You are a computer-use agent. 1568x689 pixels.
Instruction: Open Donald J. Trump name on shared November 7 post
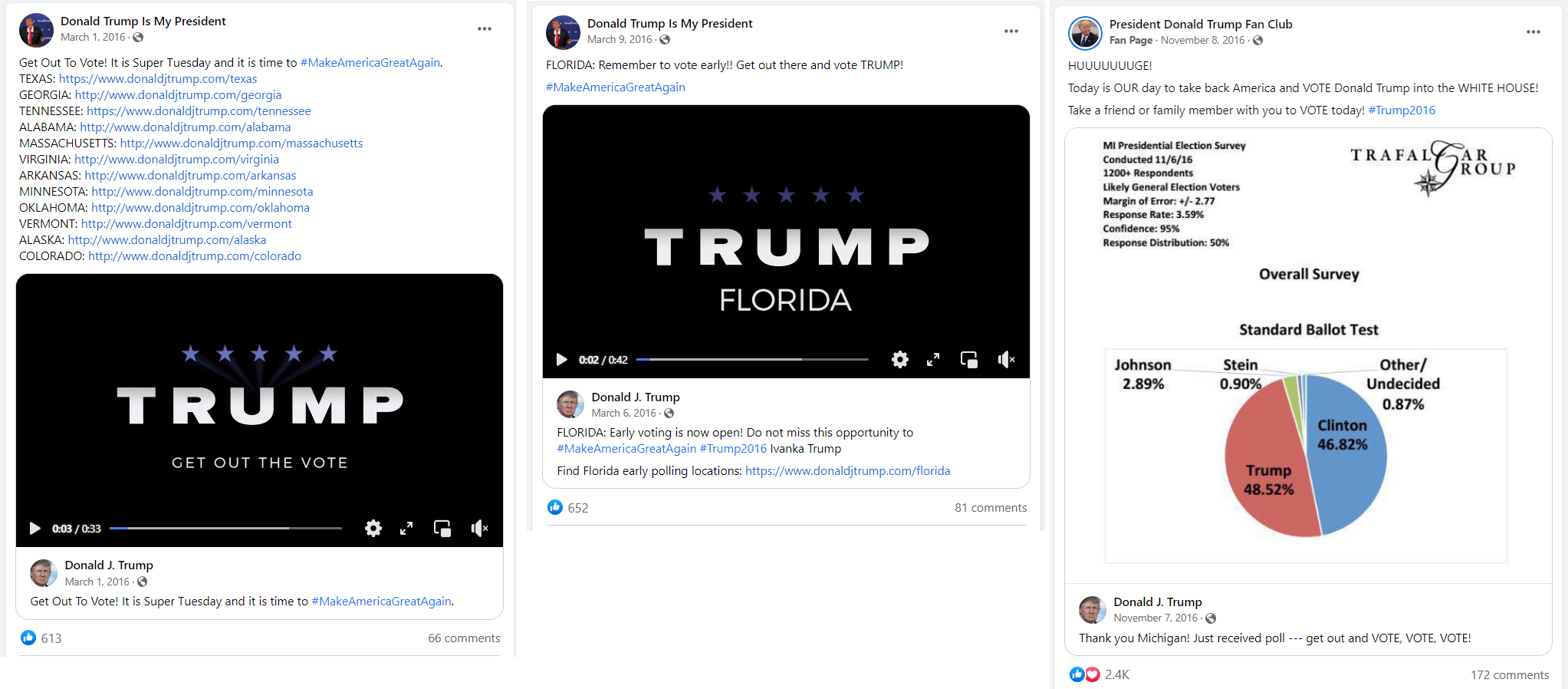pyautogui.click(x=1158, y=602)
